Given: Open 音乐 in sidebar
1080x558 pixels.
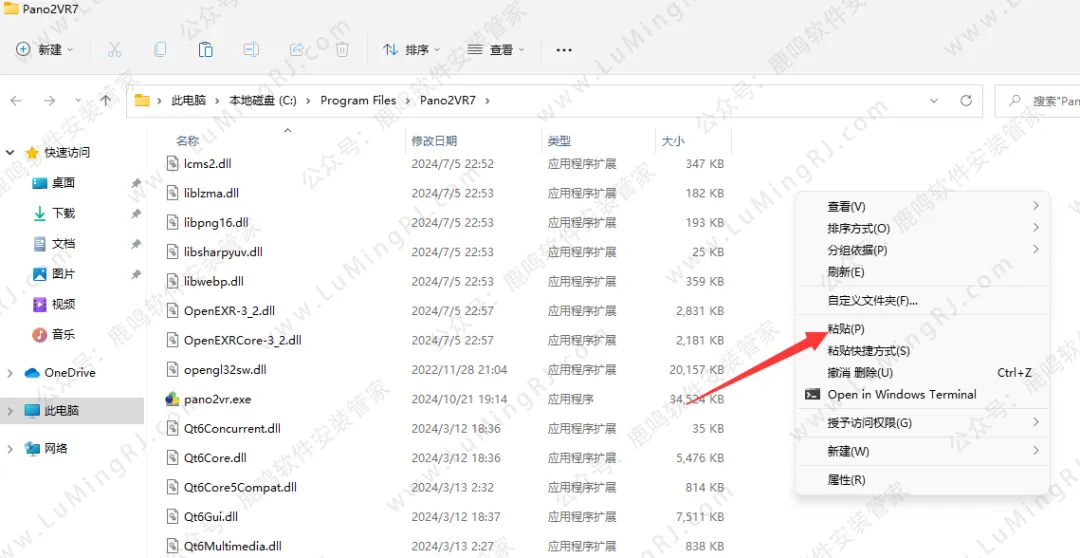Looking at the screenshot, I should pos(63,335).
